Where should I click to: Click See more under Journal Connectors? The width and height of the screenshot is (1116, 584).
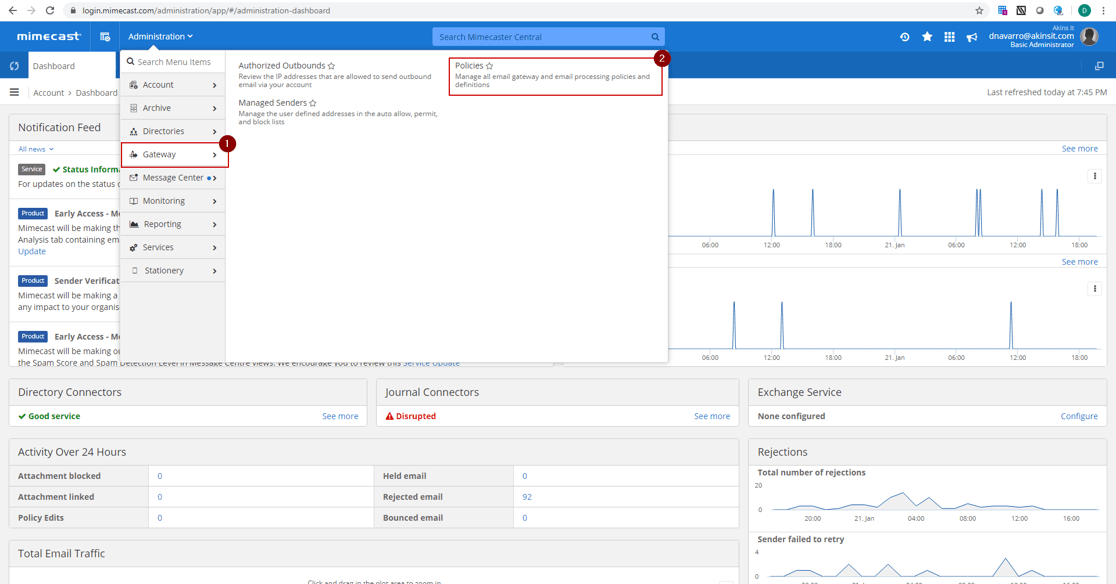point(711,416)
